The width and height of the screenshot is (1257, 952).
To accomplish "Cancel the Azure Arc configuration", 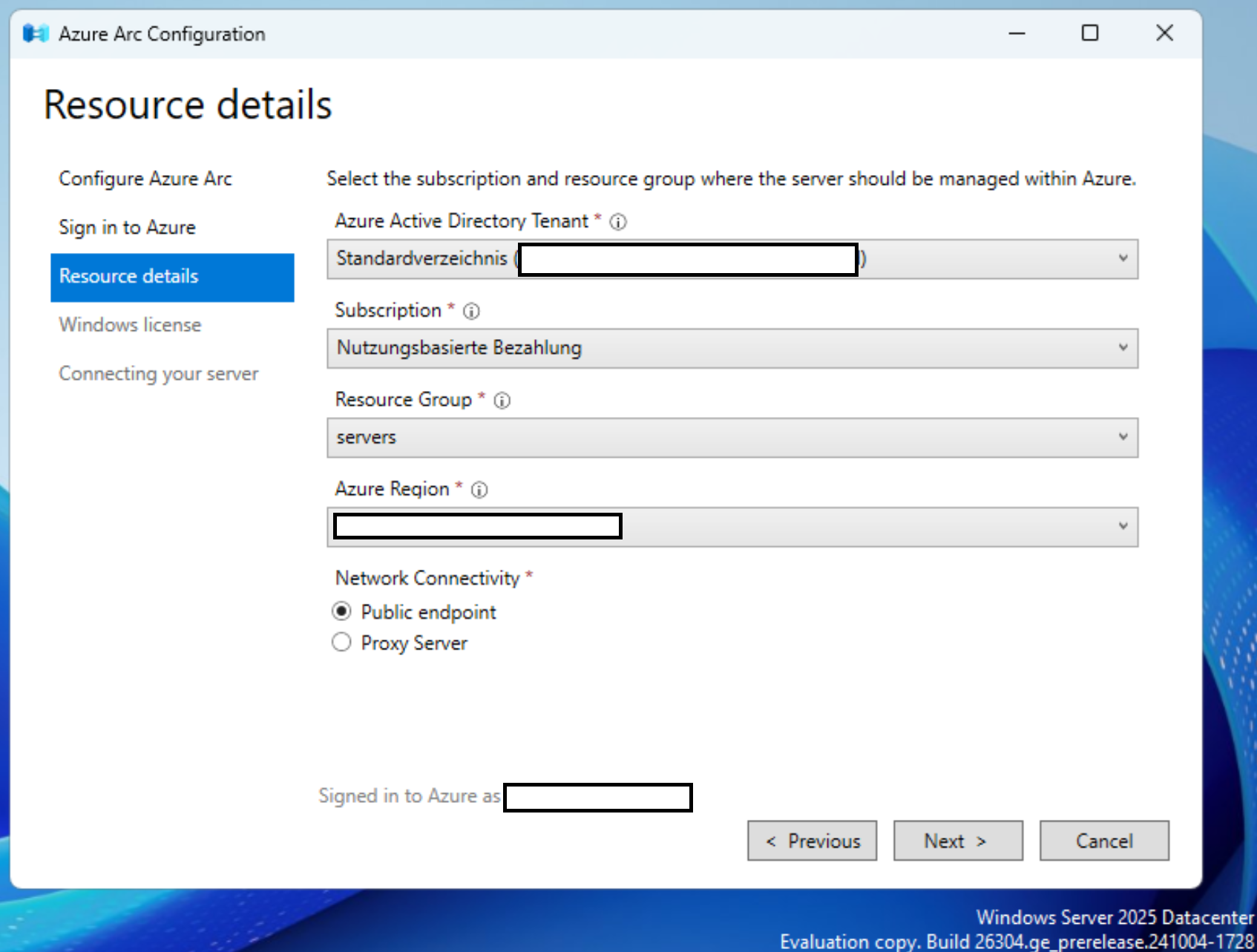I will tap(1104, 841).
